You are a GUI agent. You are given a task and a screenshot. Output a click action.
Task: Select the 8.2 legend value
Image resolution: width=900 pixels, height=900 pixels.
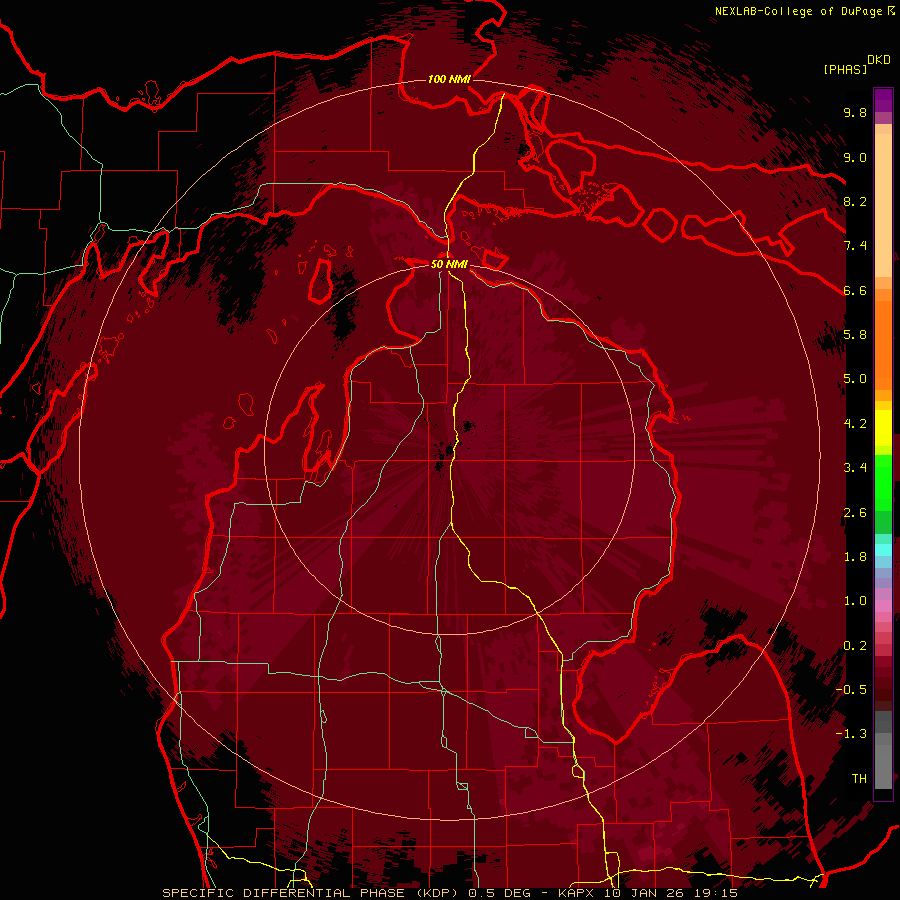pyautogui.click(x=855, y=202)
